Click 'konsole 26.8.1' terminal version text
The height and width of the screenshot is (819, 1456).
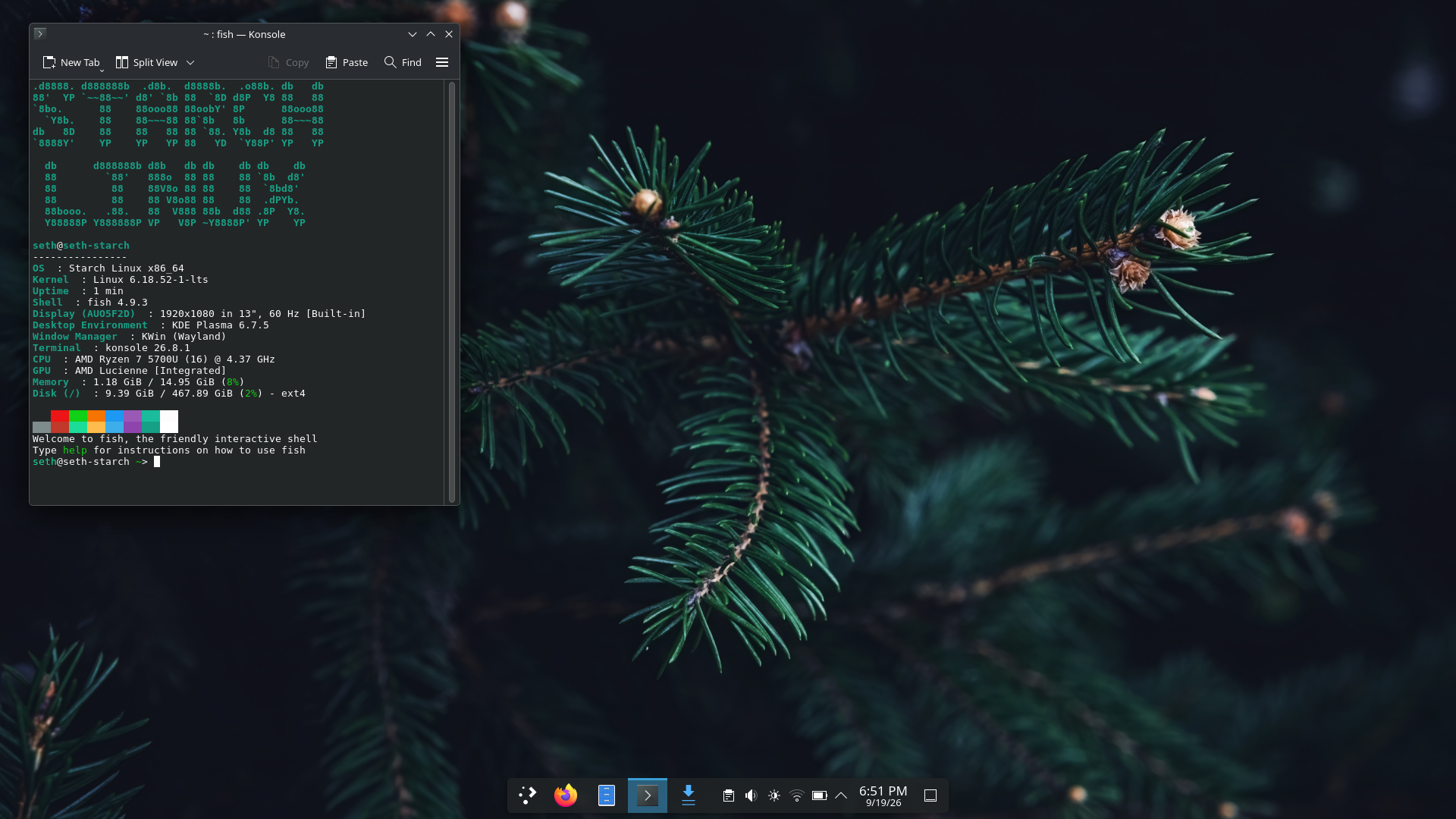click(148, 348)
